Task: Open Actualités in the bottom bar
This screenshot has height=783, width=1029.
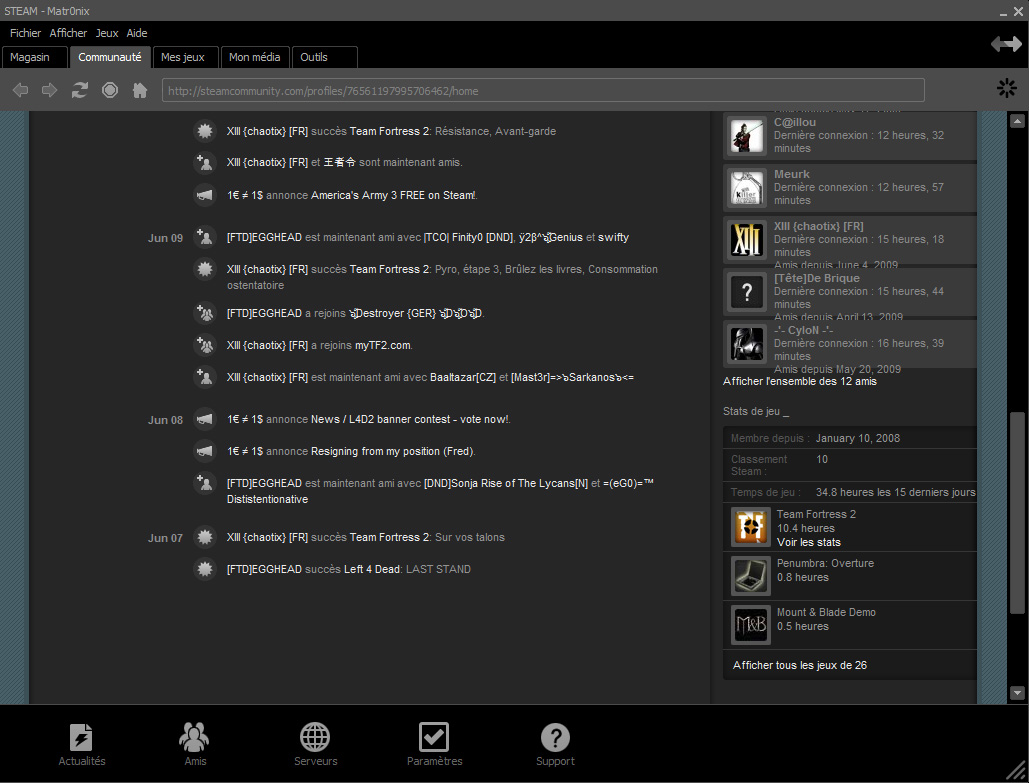Action: [x=82, y=744]
